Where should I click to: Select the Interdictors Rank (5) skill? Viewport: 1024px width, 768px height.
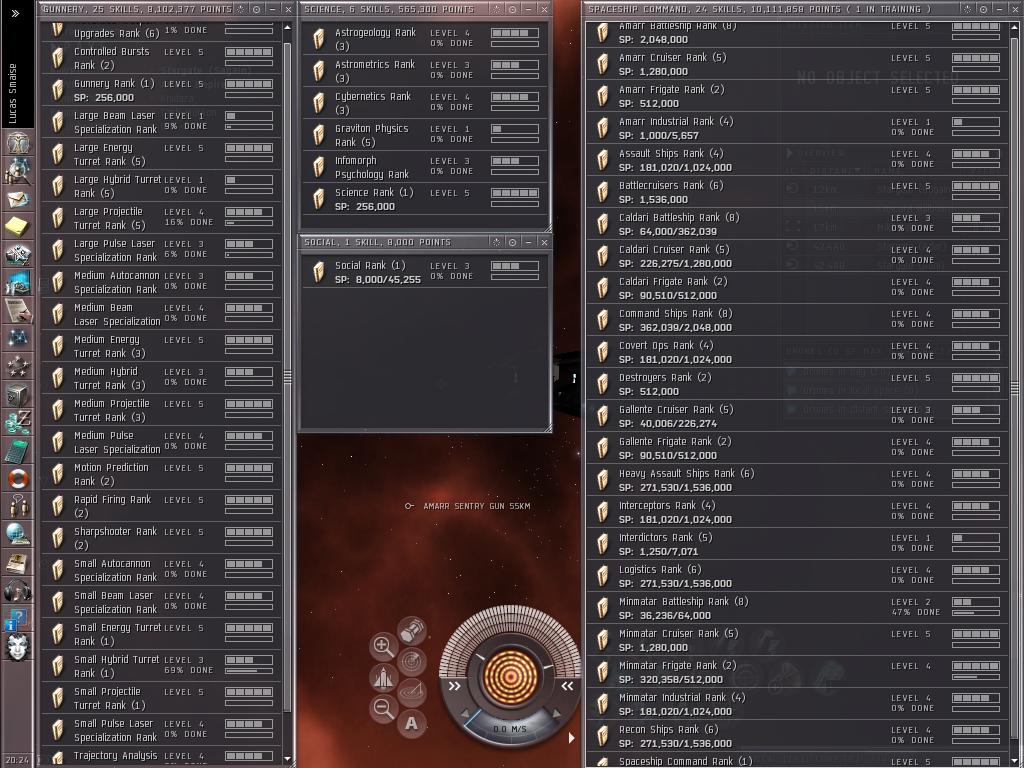pyautogui.click(x=797, y=544)
